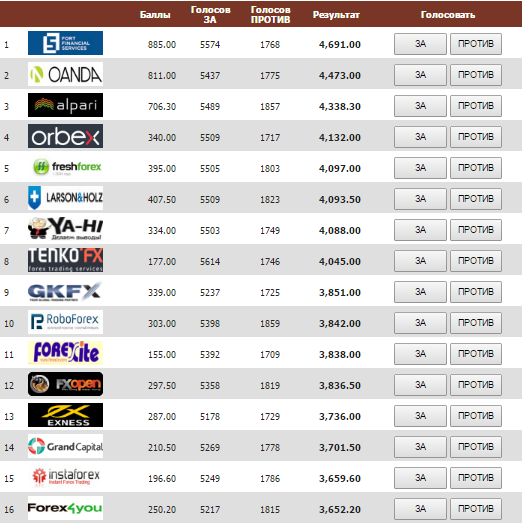This screenshot has height=523, width=522.
Task: Vote ПРОТИВ for FreshForex
Action: click(476, 168)
